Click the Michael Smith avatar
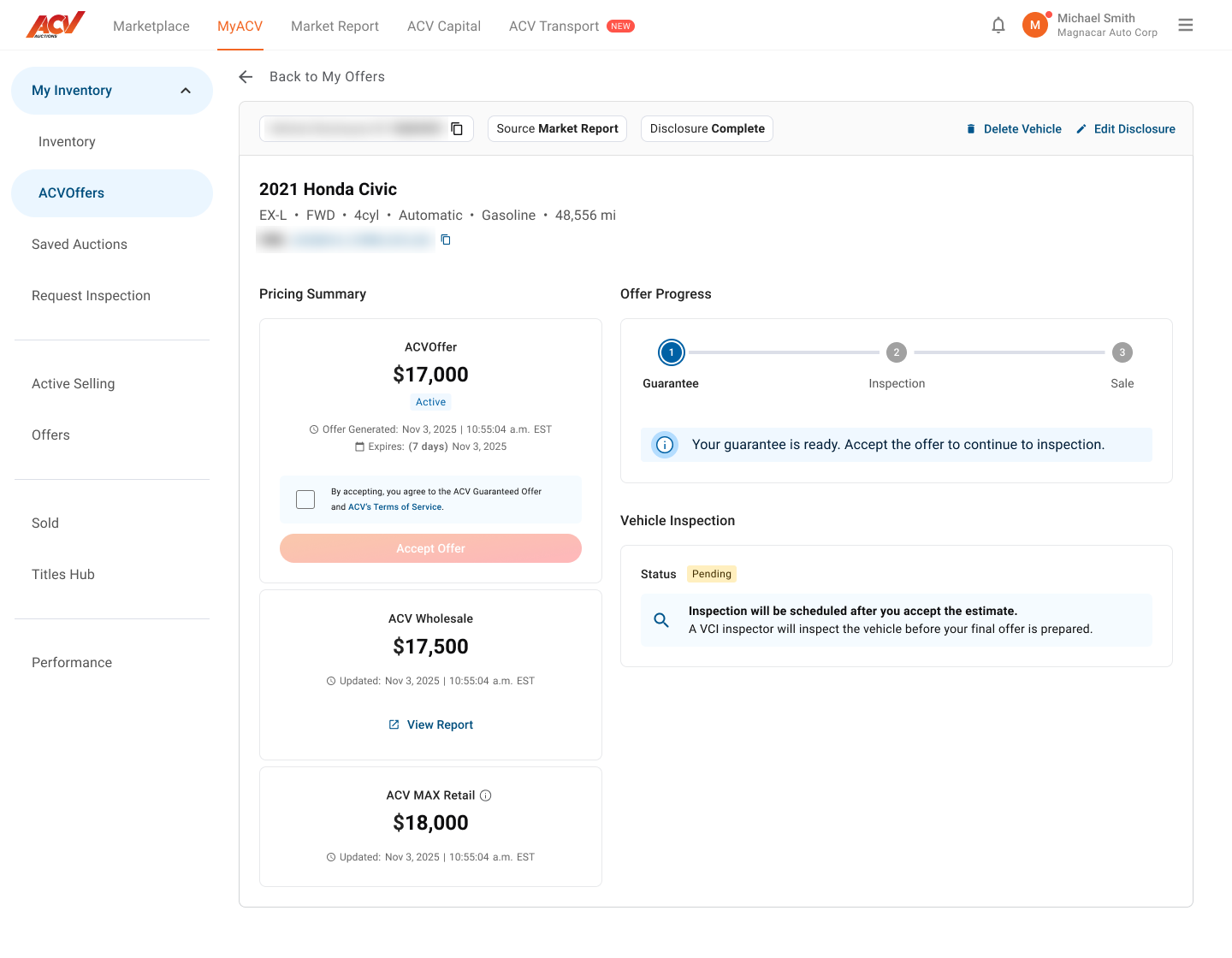The width and height of the screenshot is (1232, 958). 1035,25
